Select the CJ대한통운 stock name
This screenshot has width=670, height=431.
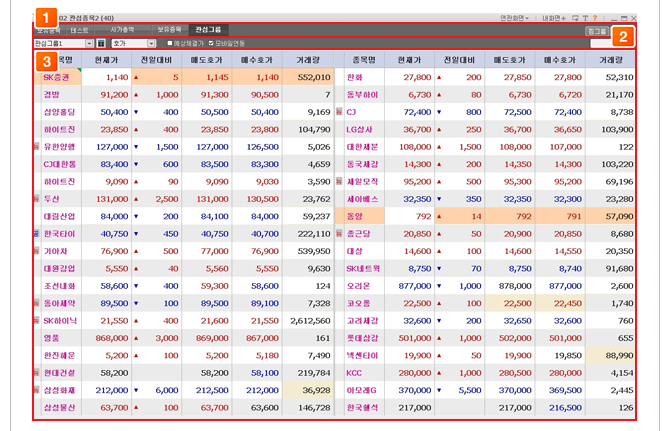pos(59,164)
